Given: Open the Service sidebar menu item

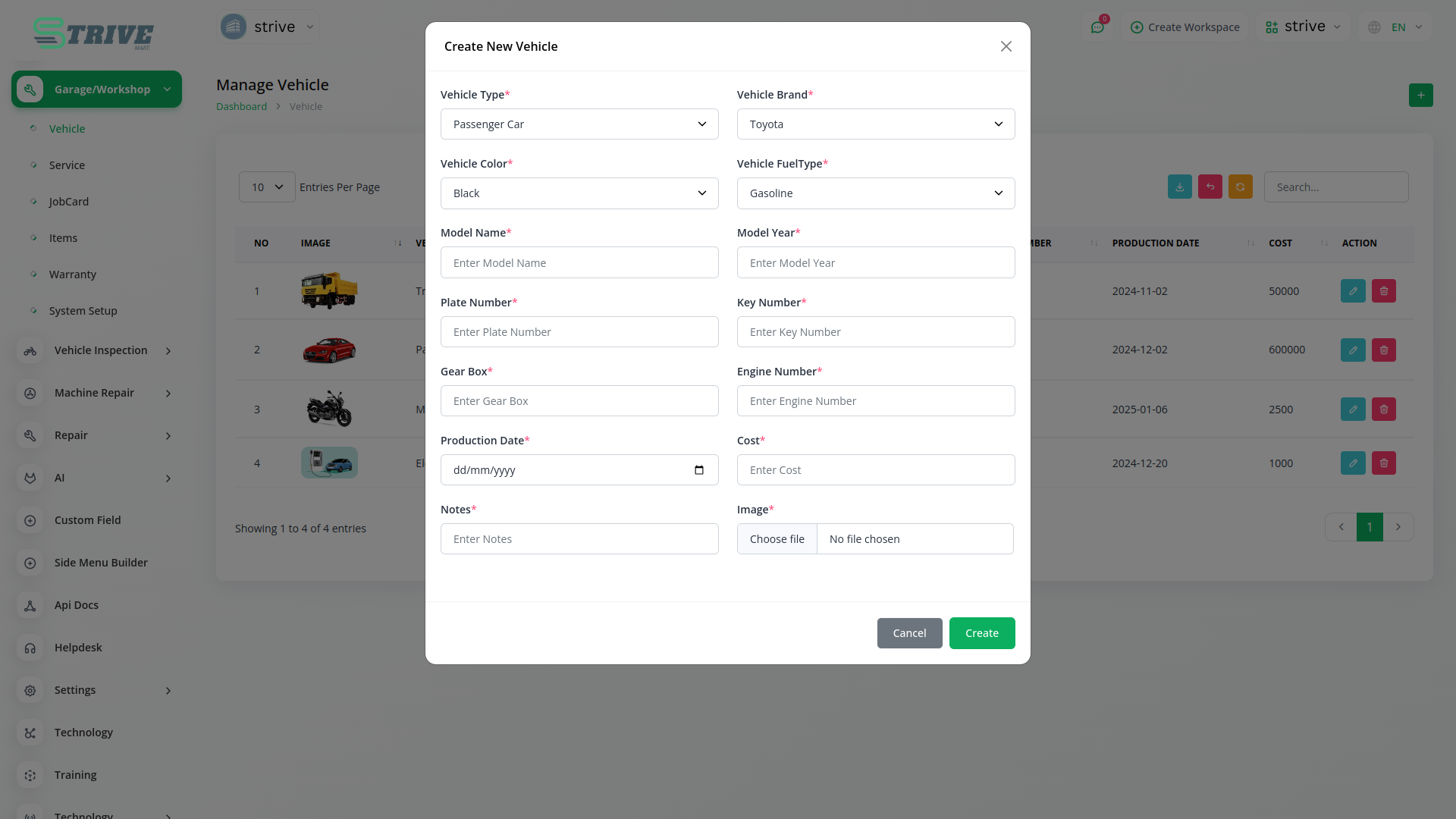Looking at the screenshot, I should pyautogui.click(x=67, y=165).
